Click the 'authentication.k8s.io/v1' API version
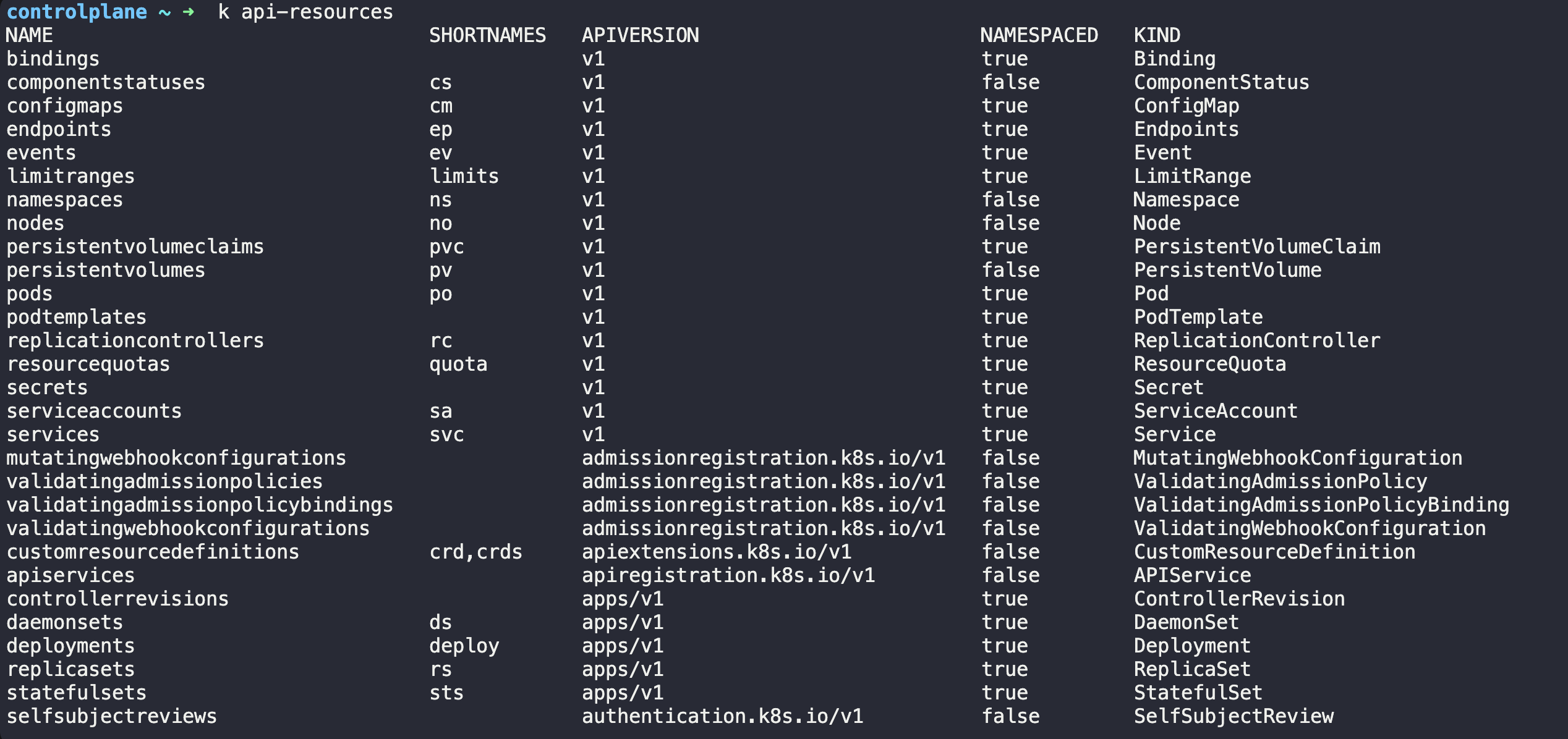The image size is (1568, 739). click(723, 716)
